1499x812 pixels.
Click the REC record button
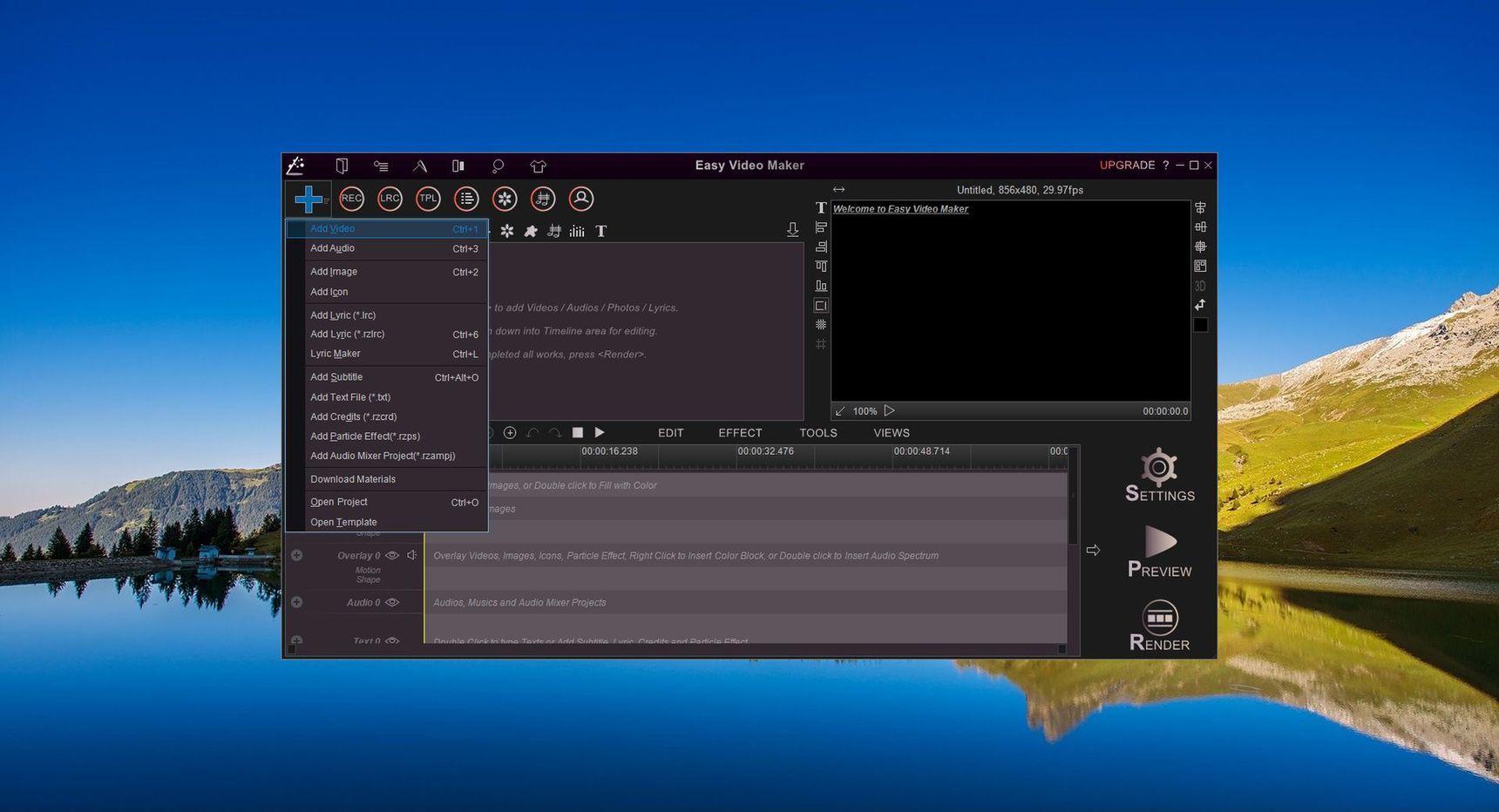coord(351,199)
